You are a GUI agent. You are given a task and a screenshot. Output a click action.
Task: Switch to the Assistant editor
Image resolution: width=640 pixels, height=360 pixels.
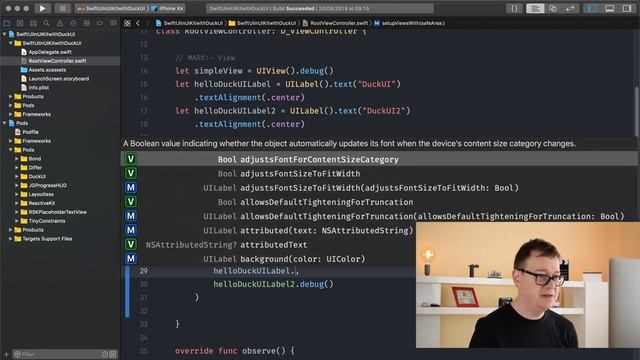click(553, 8)
